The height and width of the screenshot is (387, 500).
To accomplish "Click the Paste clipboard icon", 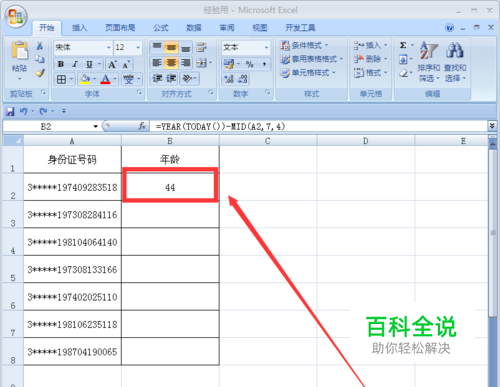I will (x=20, y=51).
